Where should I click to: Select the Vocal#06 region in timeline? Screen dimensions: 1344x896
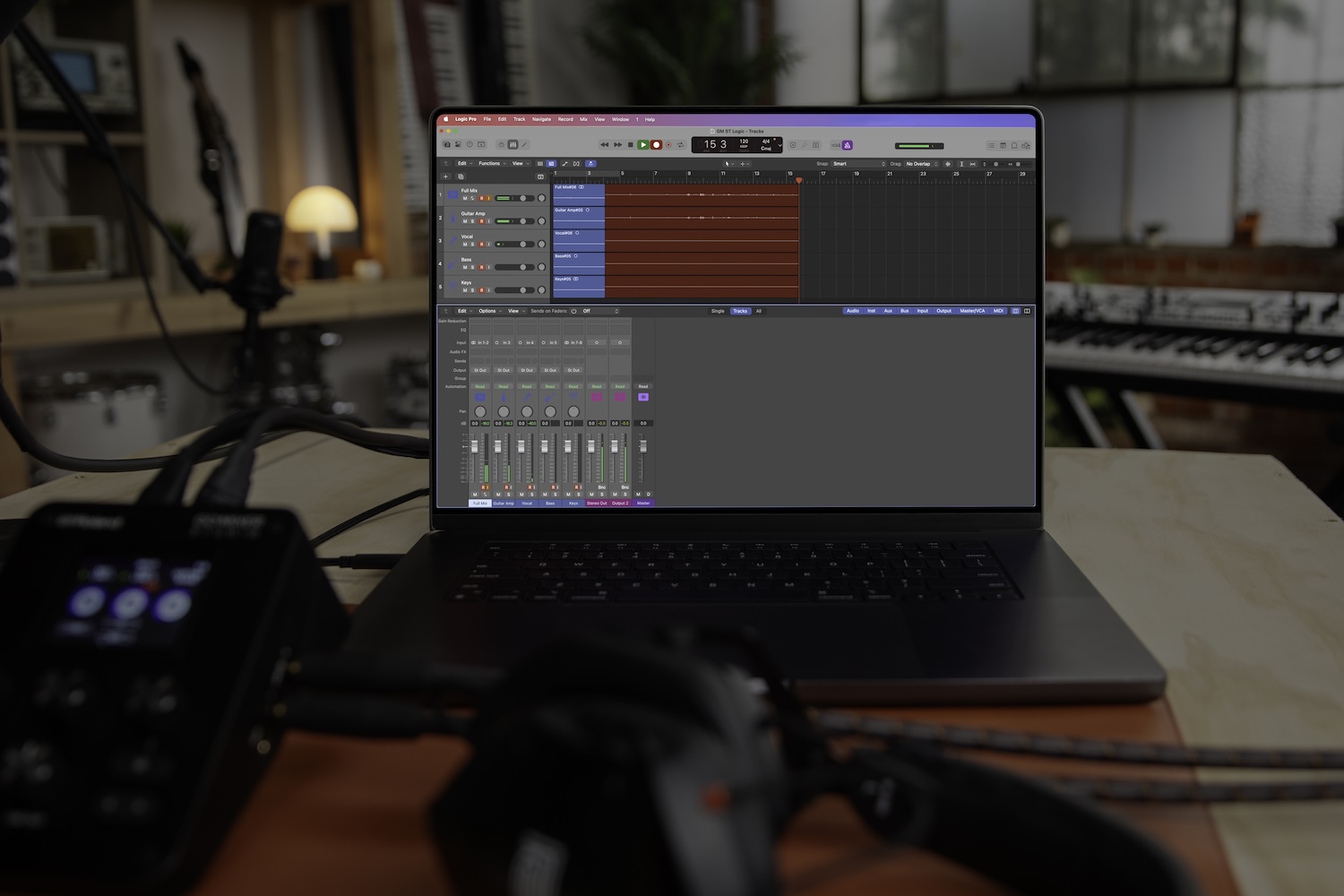coord(578,240)
